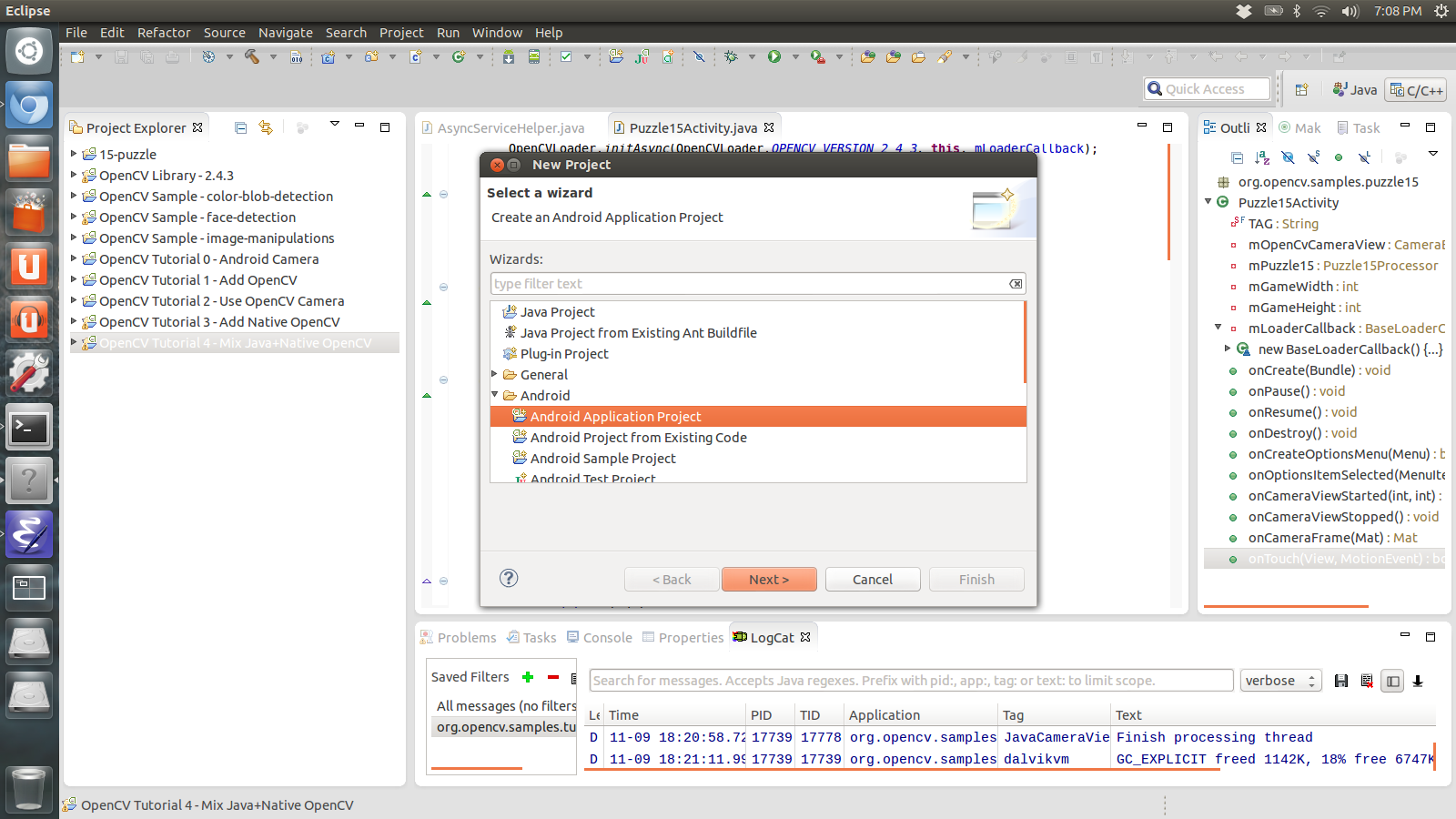Viewport: 1456px width, 819px height.
Task: Switch to the C/C++ perspective
Action: tap(1416, 90)
